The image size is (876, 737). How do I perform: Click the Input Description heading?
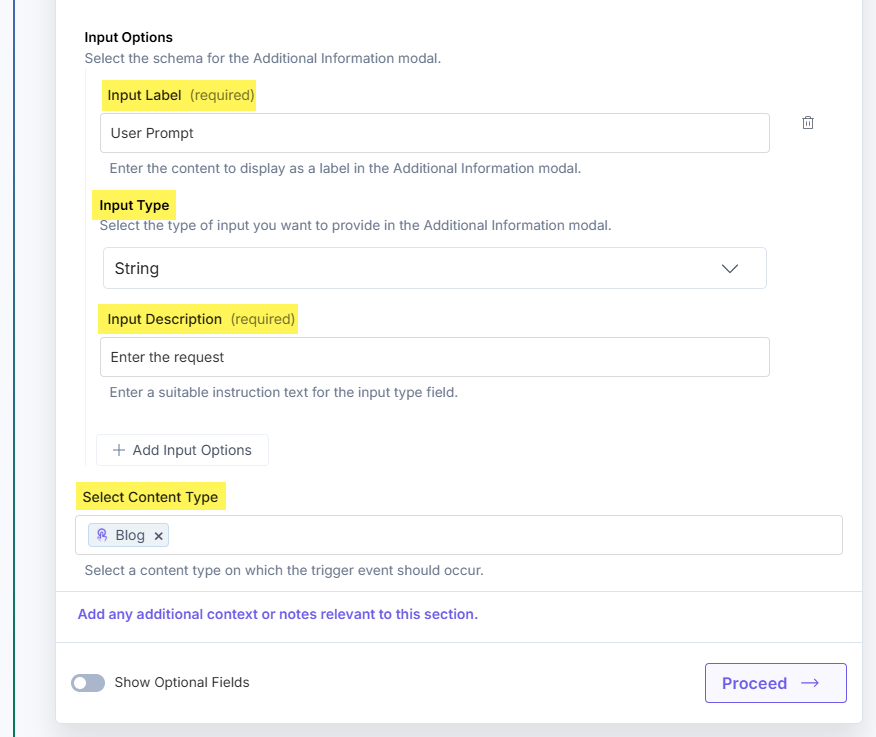pos(164,319)
